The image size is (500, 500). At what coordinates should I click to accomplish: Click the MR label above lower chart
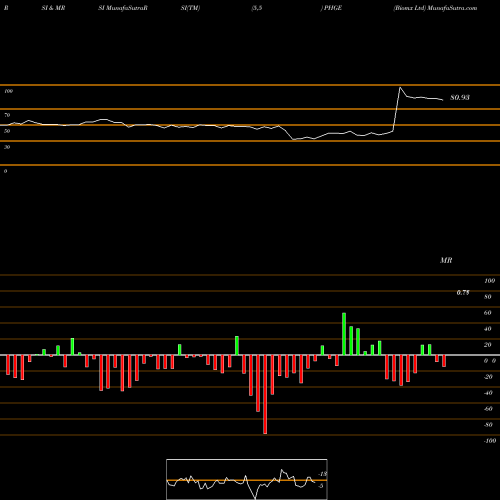(x=446, y=260)
